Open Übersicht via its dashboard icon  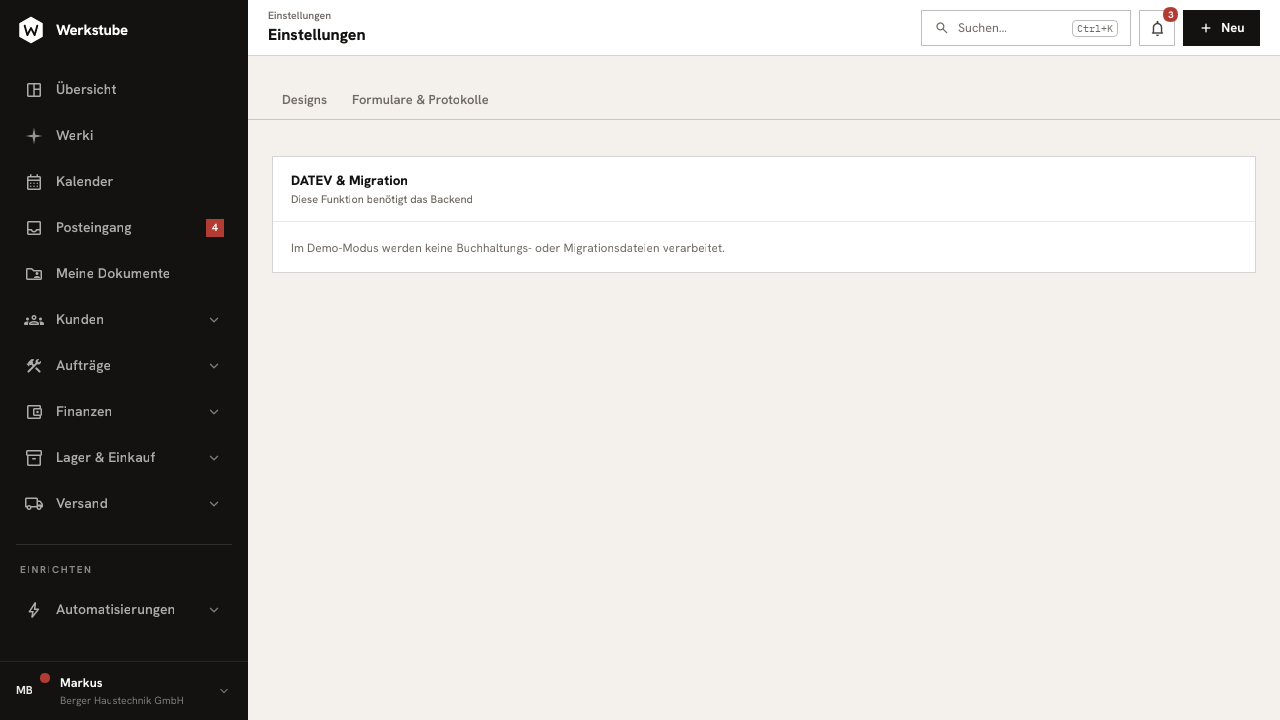point(34,90)
